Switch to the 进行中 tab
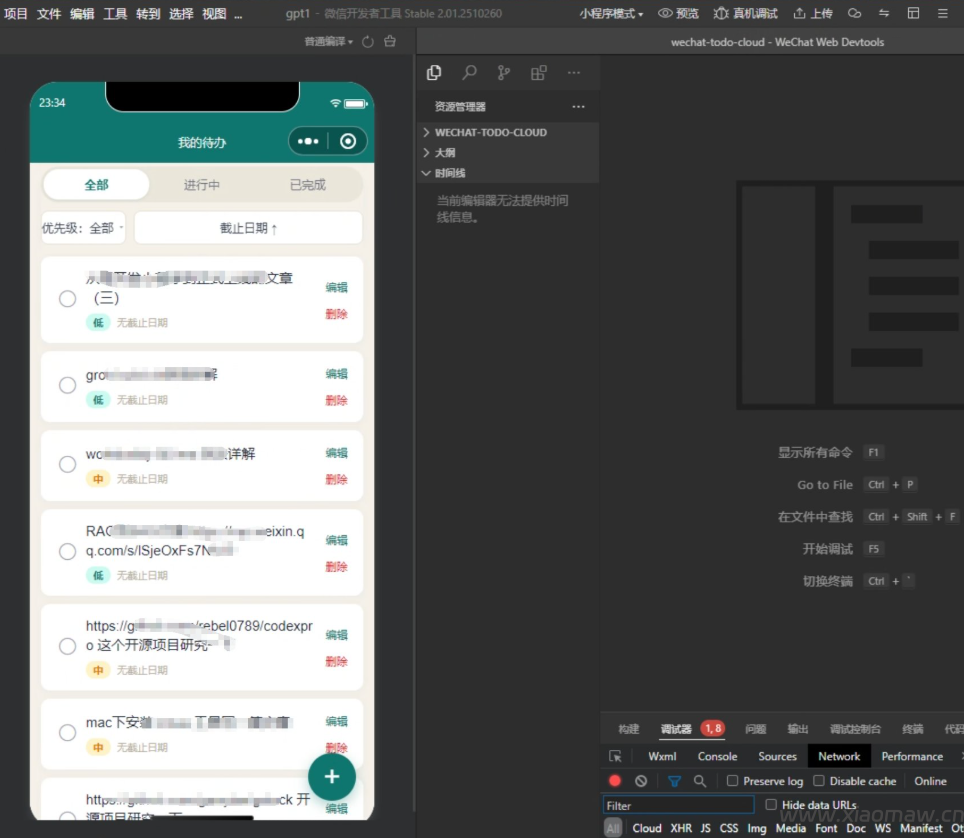Screen dimensions: 964x838 [202, 184]
